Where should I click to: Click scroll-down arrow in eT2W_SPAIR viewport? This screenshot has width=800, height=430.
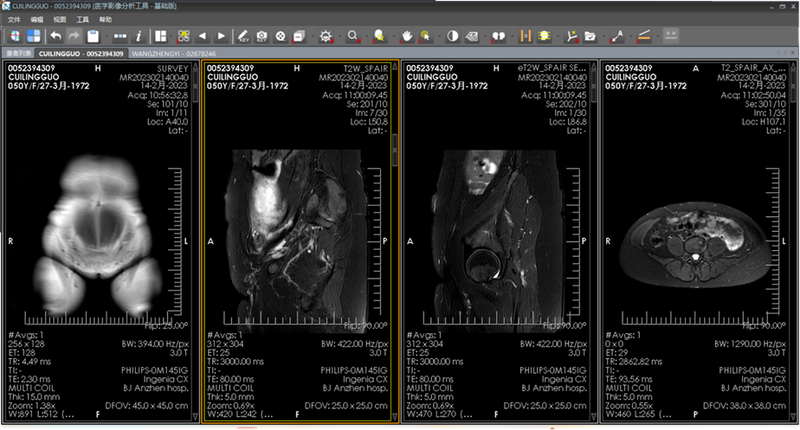(x=594, y=417)
